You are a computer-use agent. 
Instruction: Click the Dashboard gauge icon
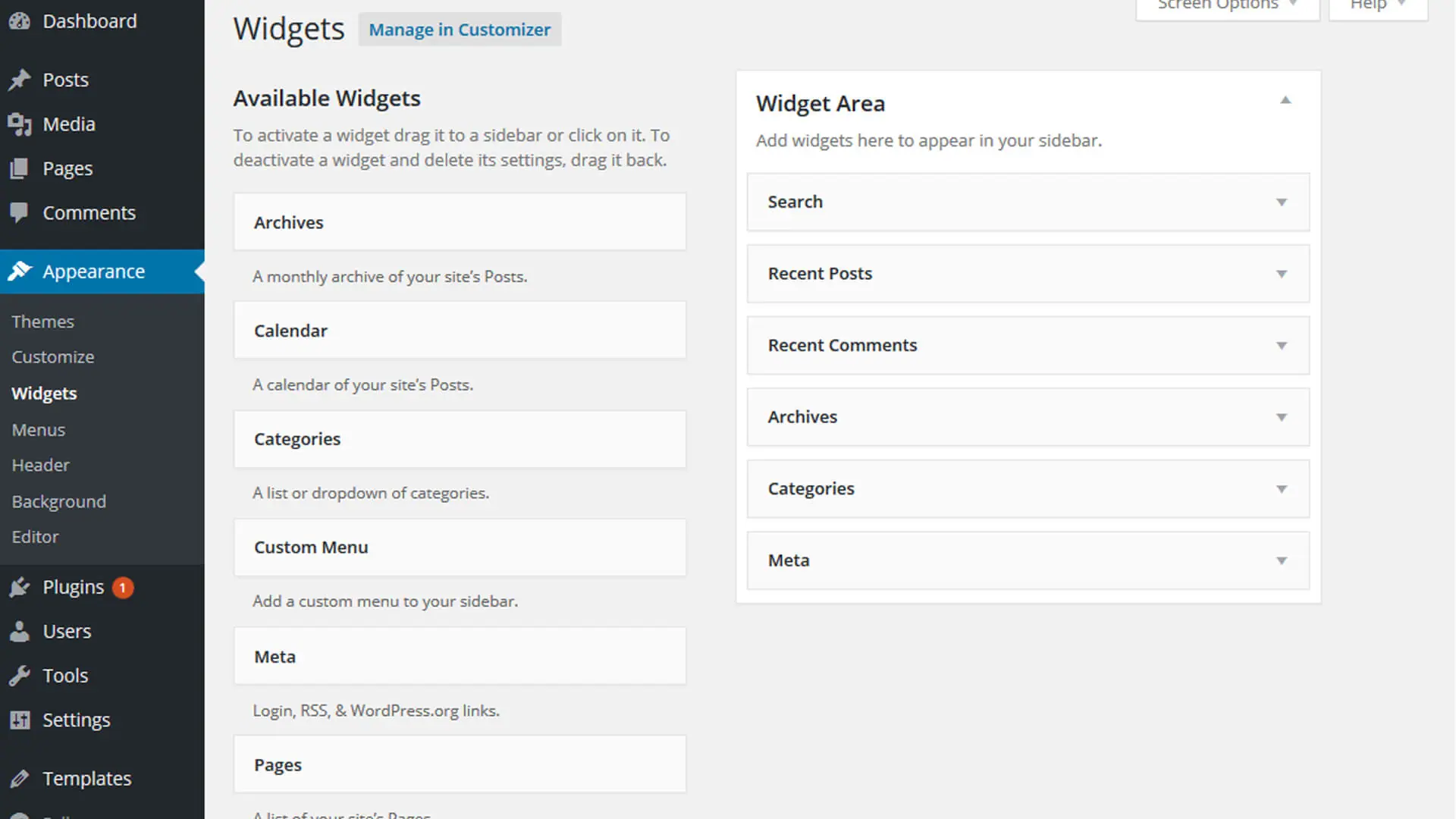click(20, 21)
